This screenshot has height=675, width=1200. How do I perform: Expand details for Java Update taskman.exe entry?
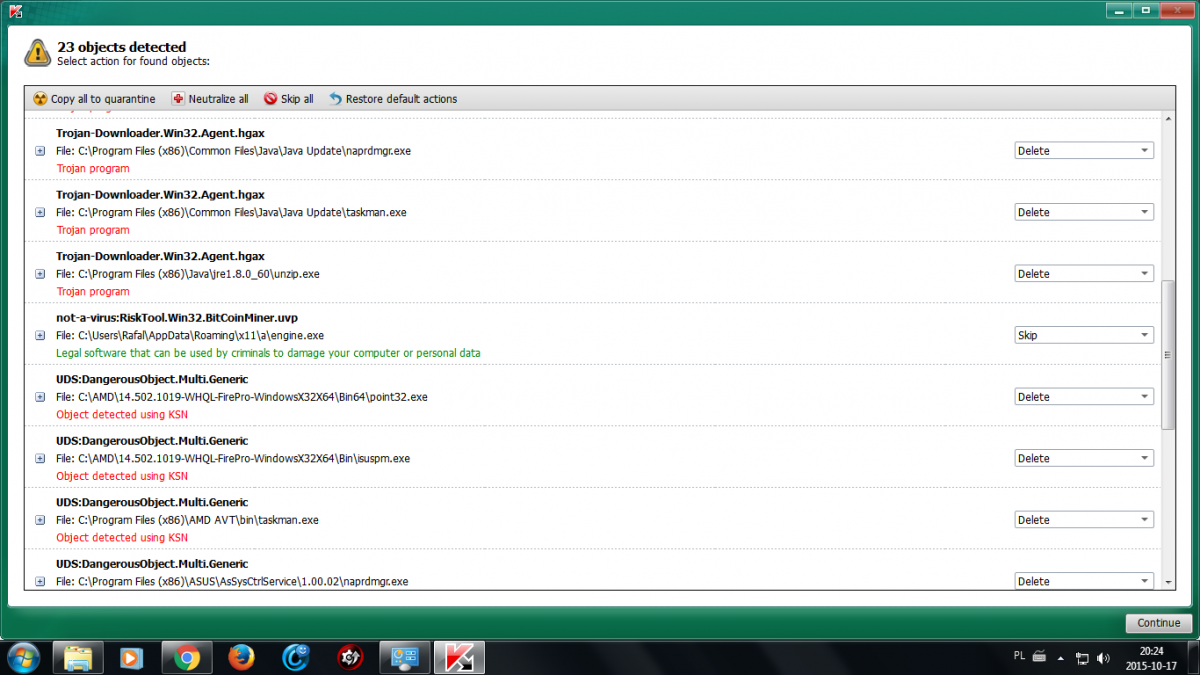tap(40, 212)
